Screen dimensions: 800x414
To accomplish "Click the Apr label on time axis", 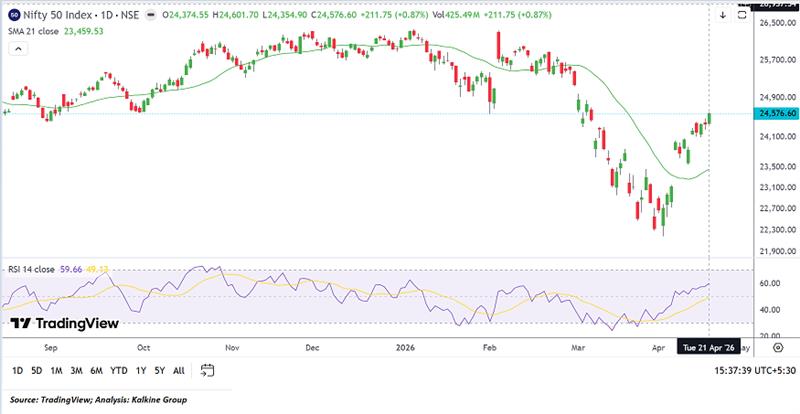I will (658, 348).
